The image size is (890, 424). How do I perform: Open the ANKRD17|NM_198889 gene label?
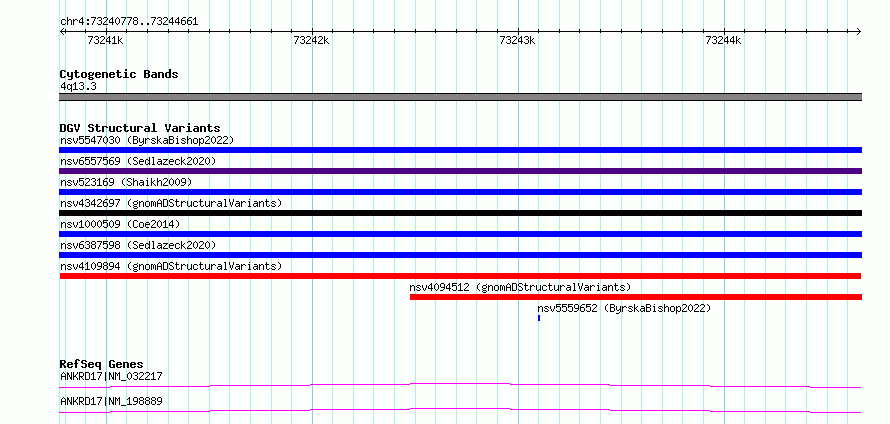pos(111,401)
